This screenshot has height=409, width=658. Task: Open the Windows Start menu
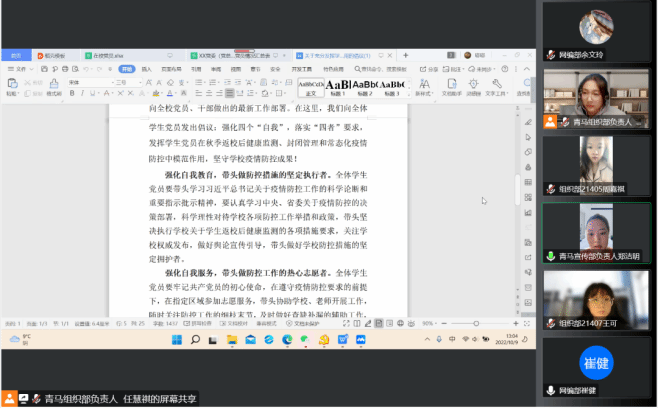[x=177, y=340]
